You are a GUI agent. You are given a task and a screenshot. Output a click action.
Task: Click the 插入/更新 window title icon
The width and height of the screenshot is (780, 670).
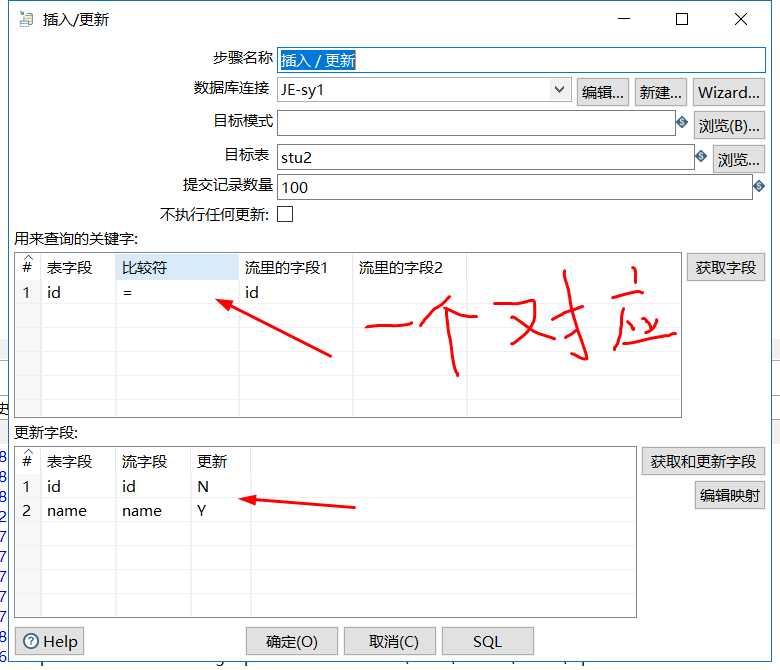tap(26, 19)
